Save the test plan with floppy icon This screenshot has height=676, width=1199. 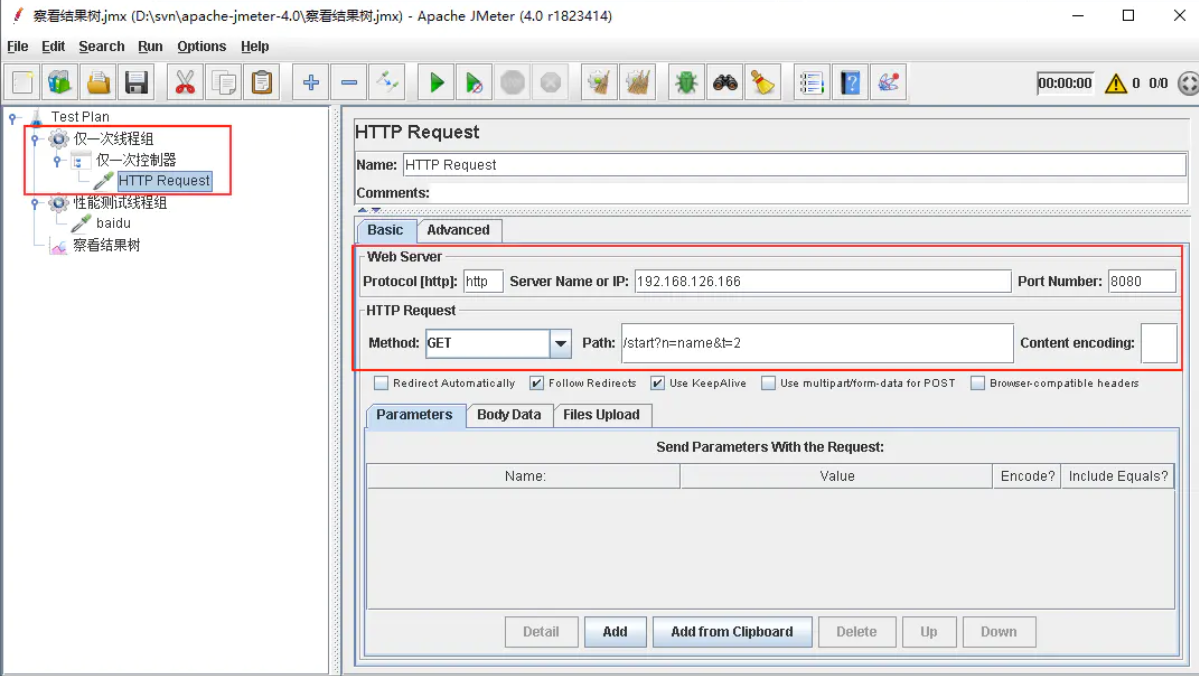click(136, 83)
